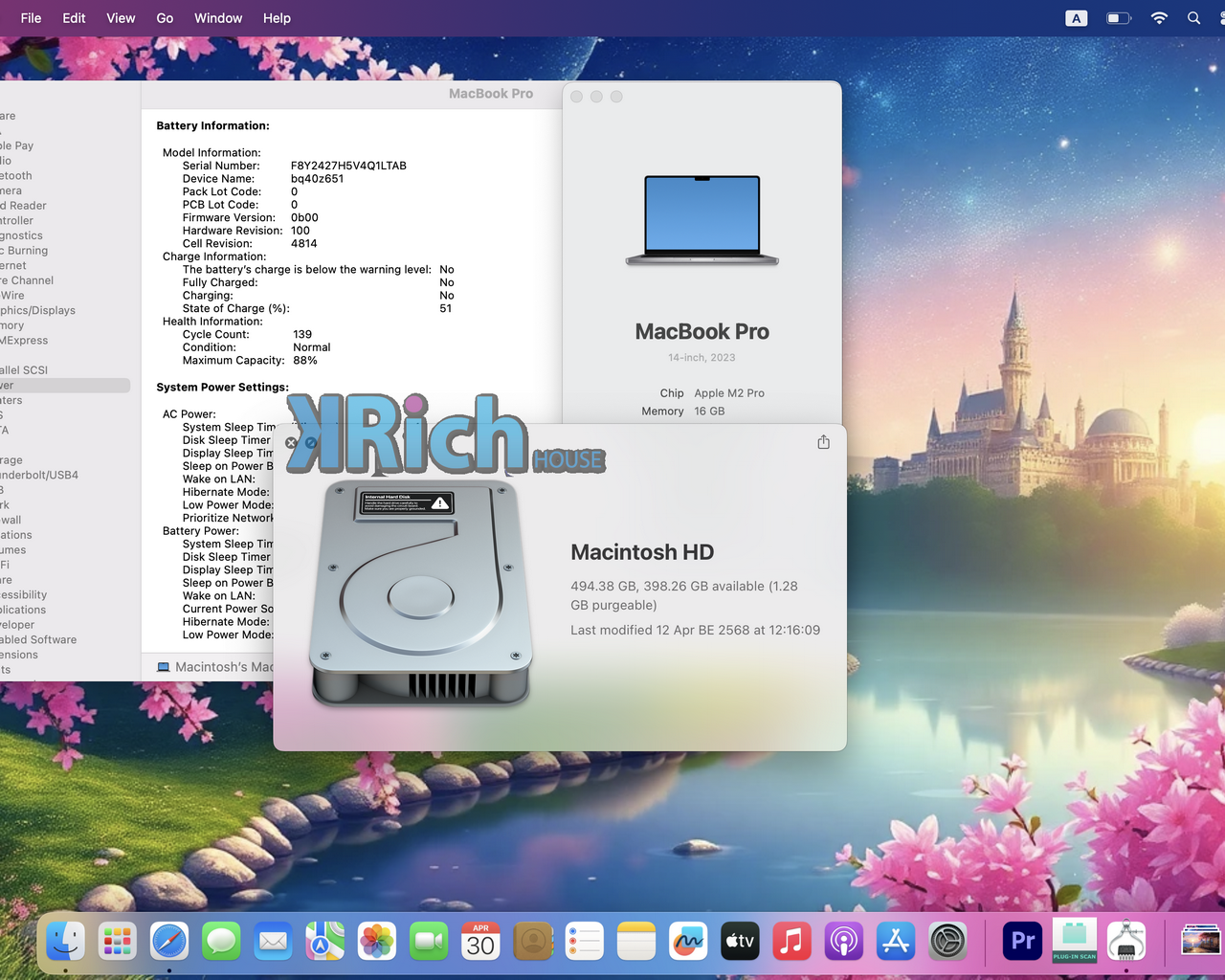Image resolution: width=1225 pixels, height=980 pixels.
Task: Click the Macintosh's Mac path bar item
Action: [214, 667]
